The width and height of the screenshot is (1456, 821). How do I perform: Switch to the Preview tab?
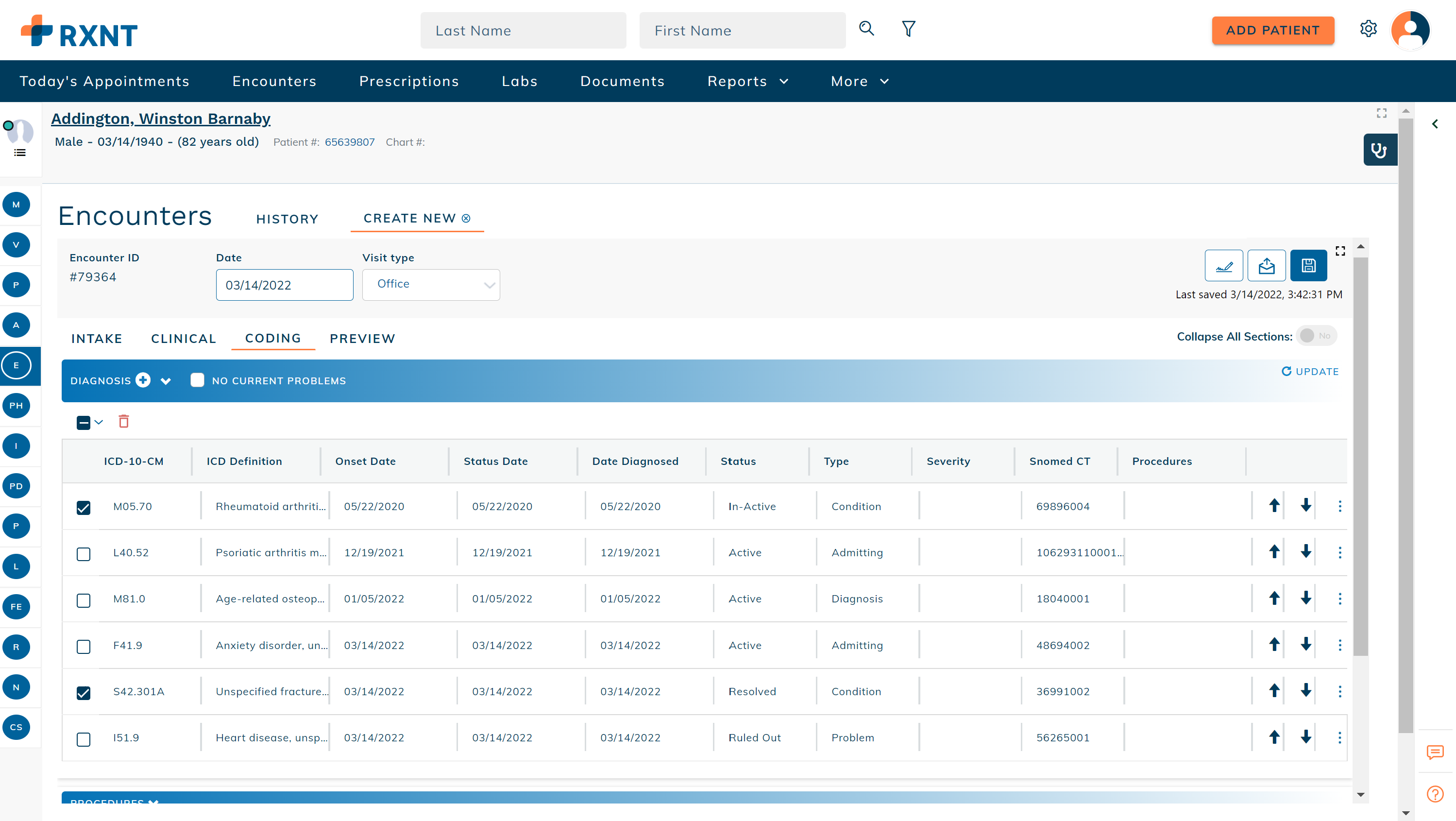[362, 338]
